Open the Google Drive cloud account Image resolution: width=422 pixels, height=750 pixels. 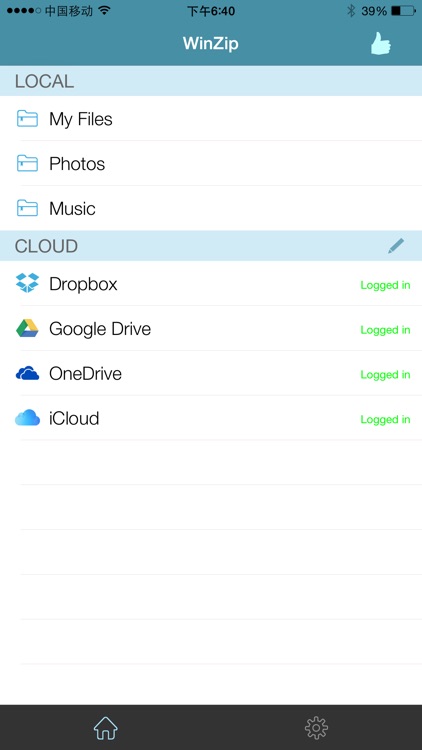pos(211,329)
